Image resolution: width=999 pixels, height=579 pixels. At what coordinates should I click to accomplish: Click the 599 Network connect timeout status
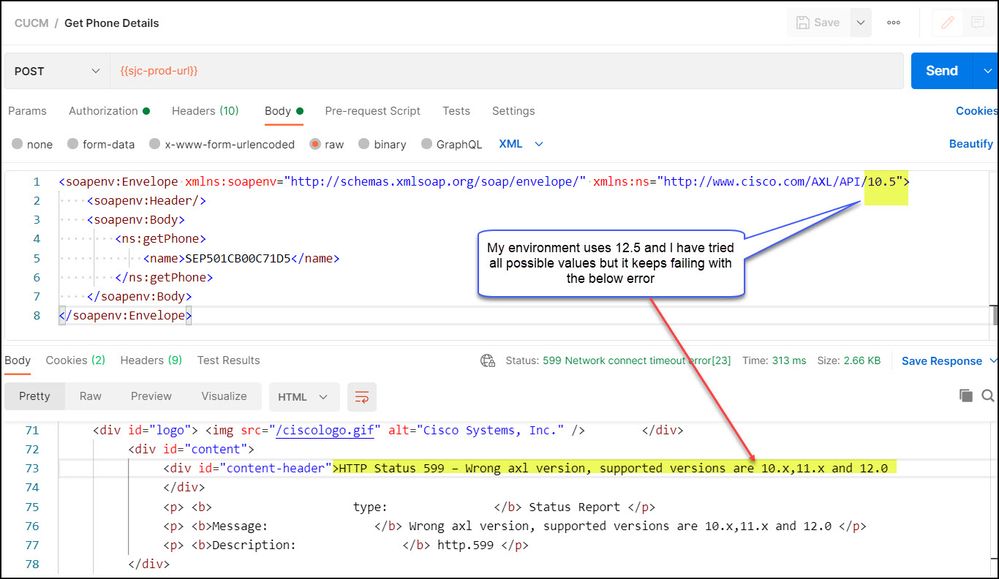point(636,361)
